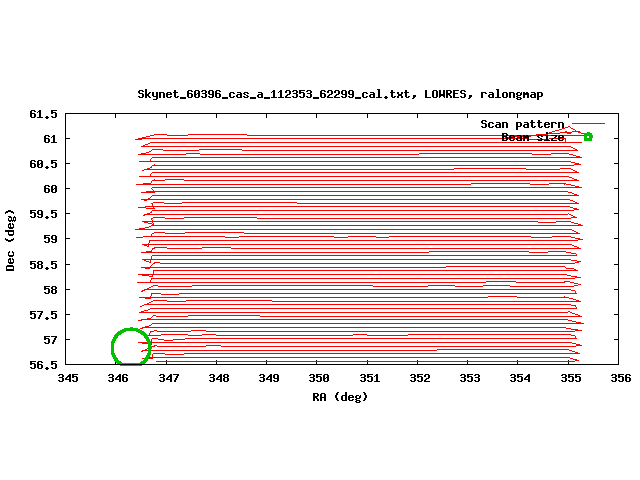Click the 61 tick label on Dec axis
Viewport: 640px width, 480px height.
(50, 139)
